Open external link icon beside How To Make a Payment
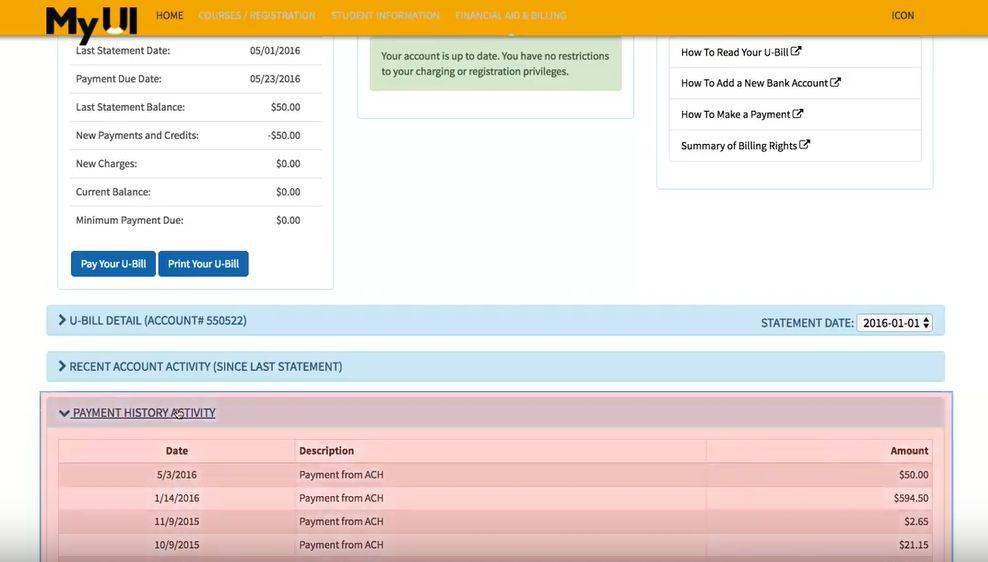This screenshot has width=988, height=562. click(x=798, y=114)
